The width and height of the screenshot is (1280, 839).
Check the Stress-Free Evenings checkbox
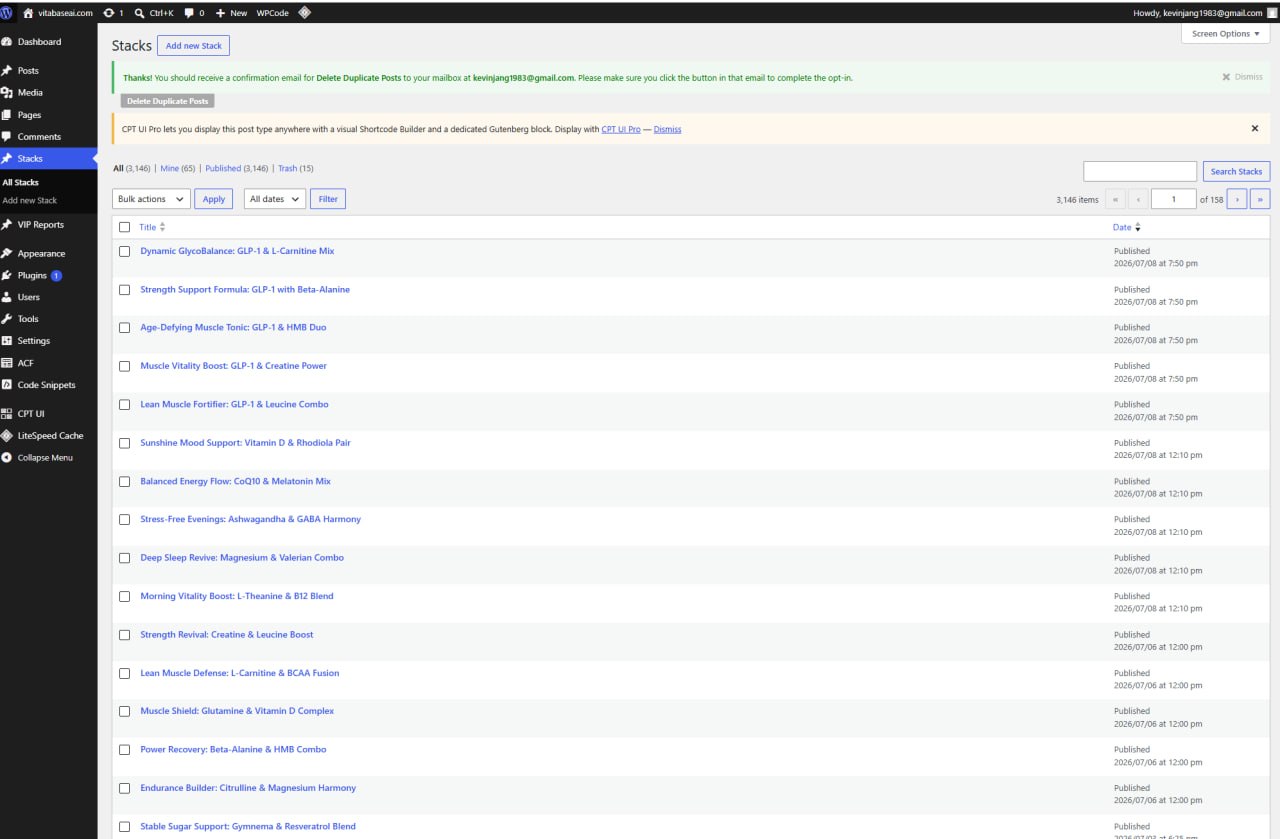[x=125, y=520]
